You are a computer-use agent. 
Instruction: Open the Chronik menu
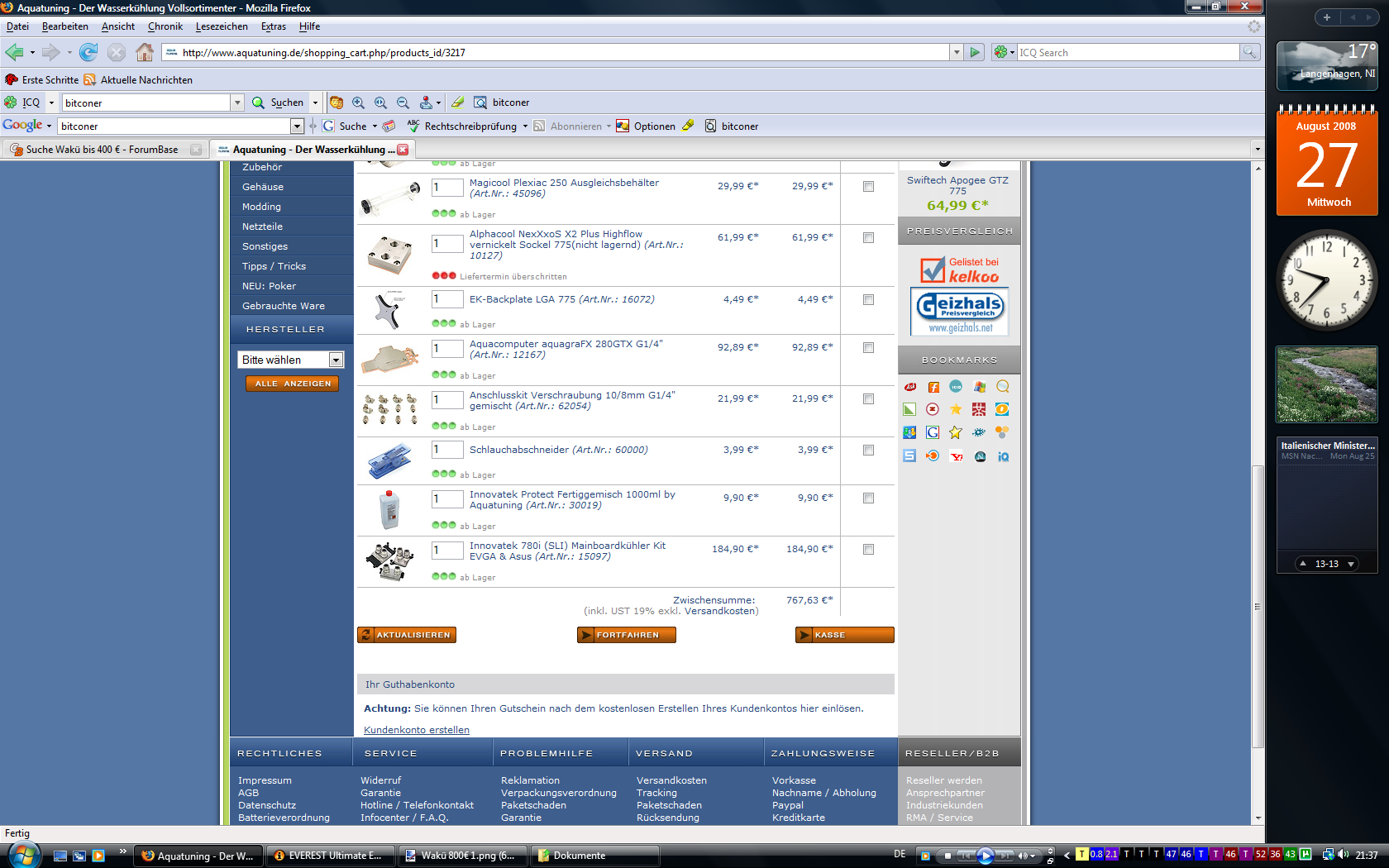[x=165, y=26]
